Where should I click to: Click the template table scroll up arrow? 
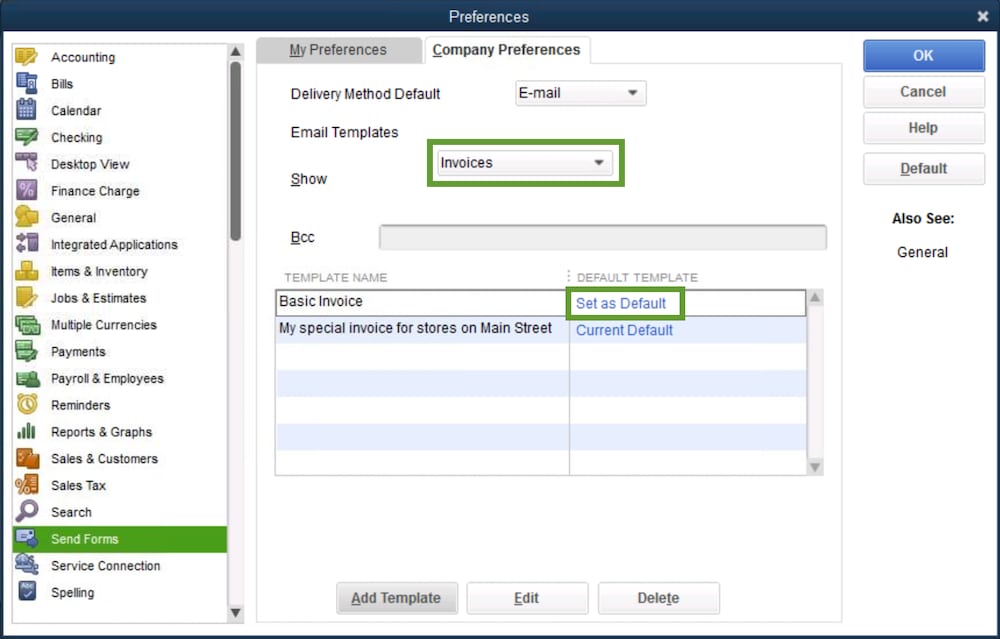(815, 298)
